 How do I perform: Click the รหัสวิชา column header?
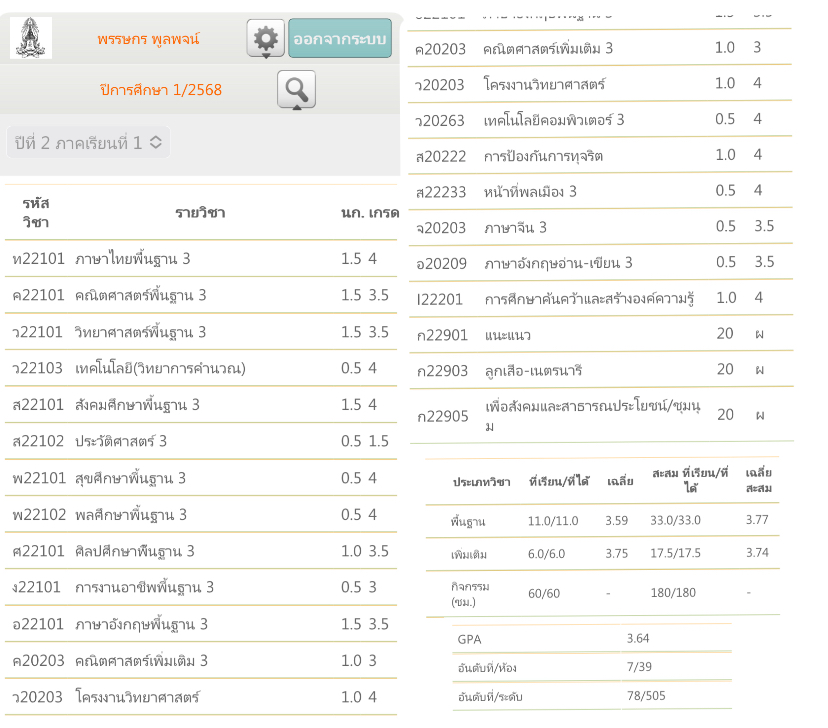[x=36, y=213]
